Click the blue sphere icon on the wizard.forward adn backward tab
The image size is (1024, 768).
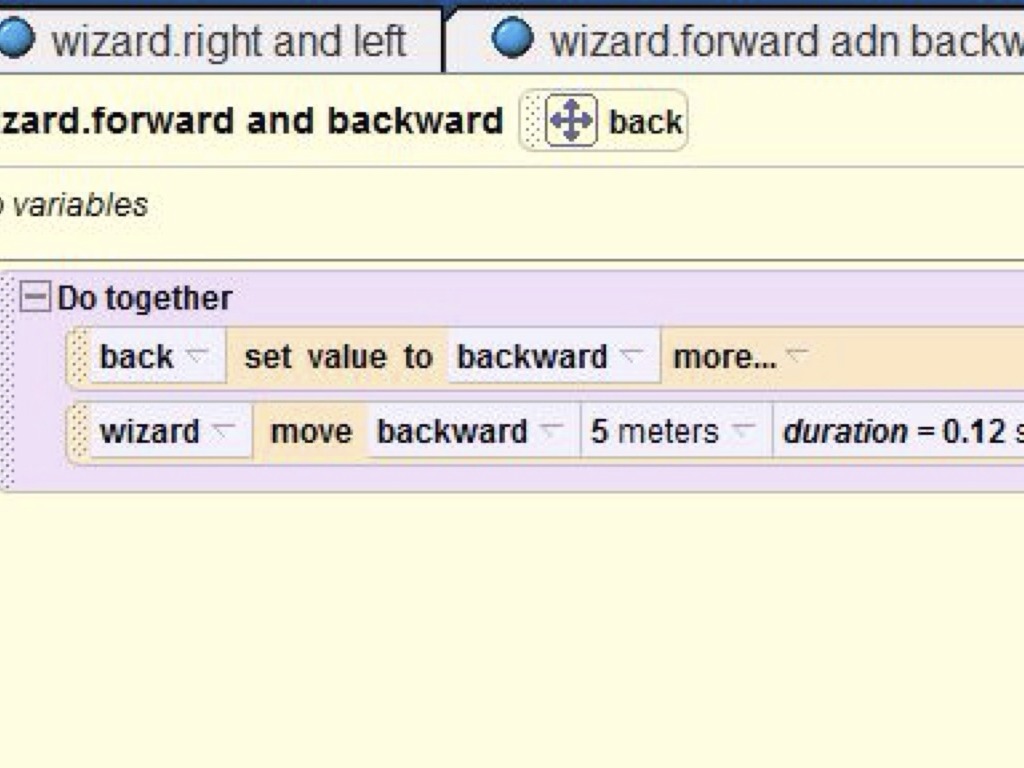click(513, 40)
